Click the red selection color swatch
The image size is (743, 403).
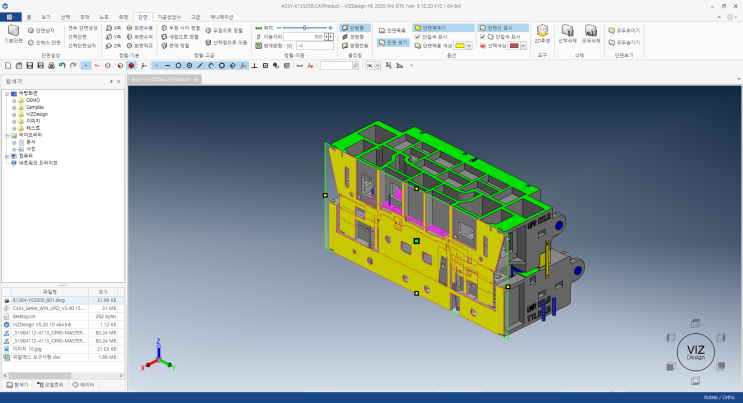514,46
